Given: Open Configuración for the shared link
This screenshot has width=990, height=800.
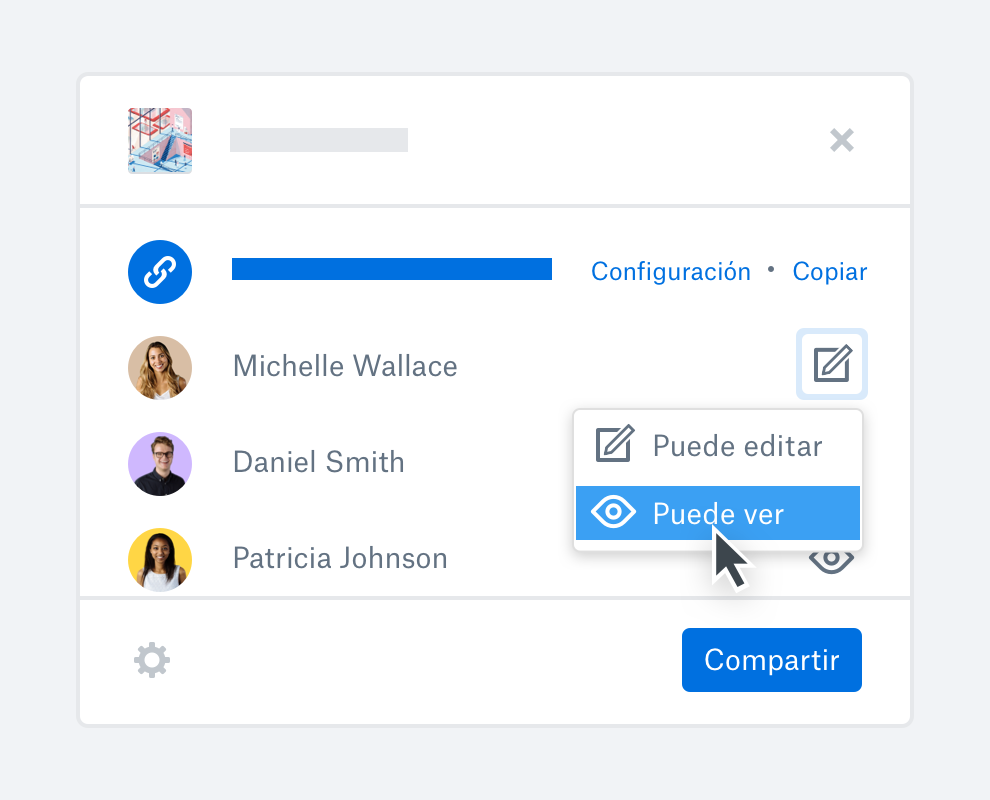Looking at the screenshot, I should point(671,271).
